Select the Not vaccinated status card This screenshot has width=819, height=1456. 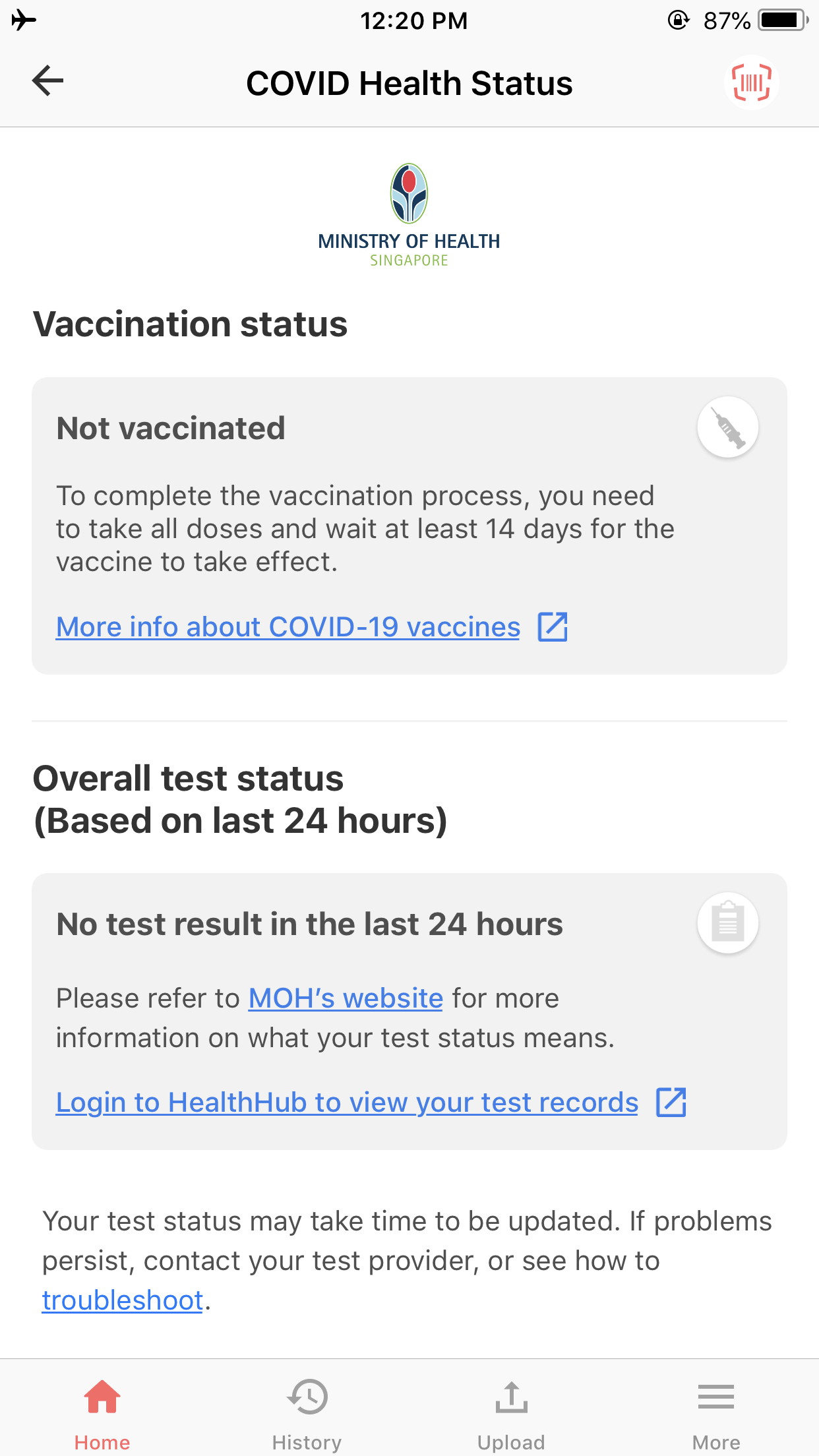409,526
